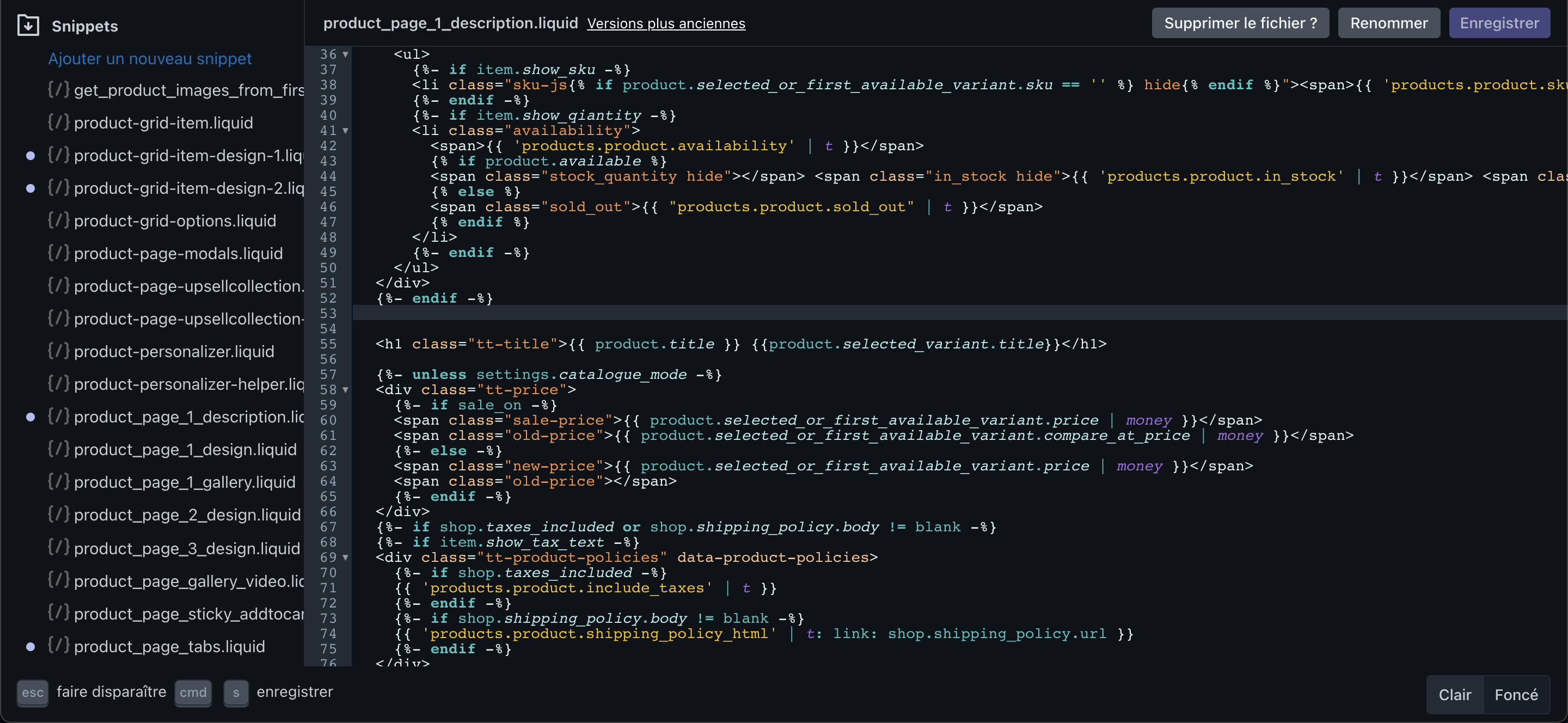Screen dimensions: 1568x723
Task: Switch editor theme to Foncé
Action: (1516, 694)
